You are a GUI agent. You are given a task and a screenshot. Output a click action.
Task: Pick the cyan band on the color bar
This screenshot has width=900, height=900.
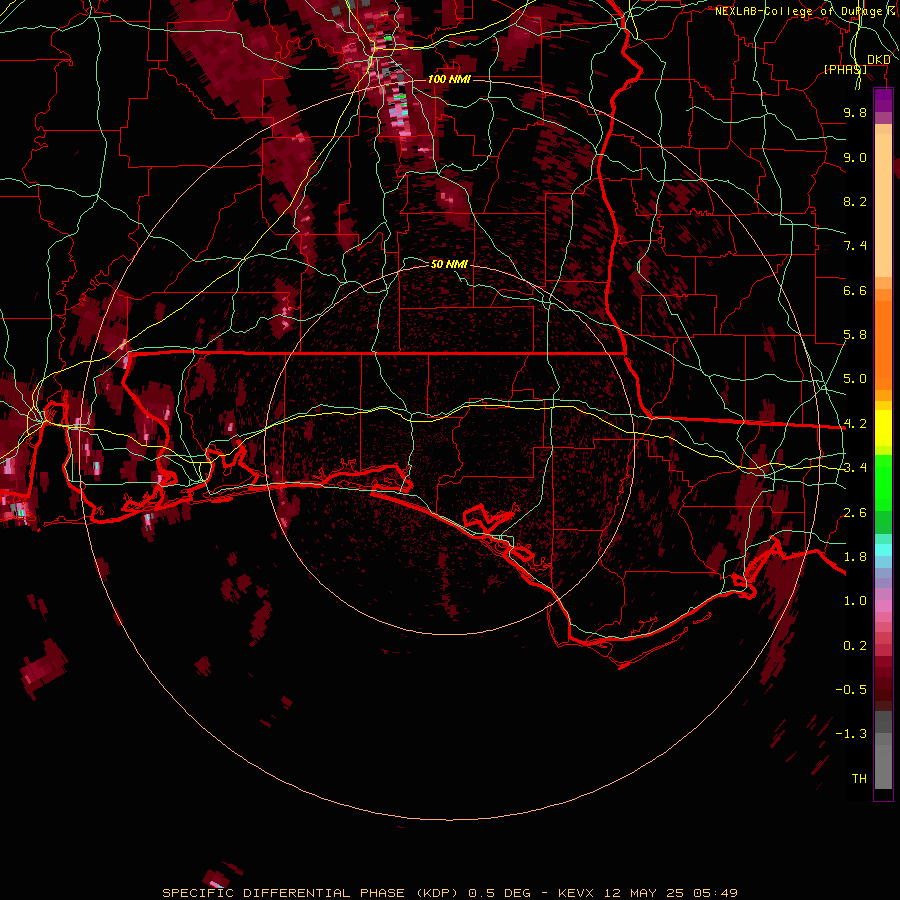883,550
